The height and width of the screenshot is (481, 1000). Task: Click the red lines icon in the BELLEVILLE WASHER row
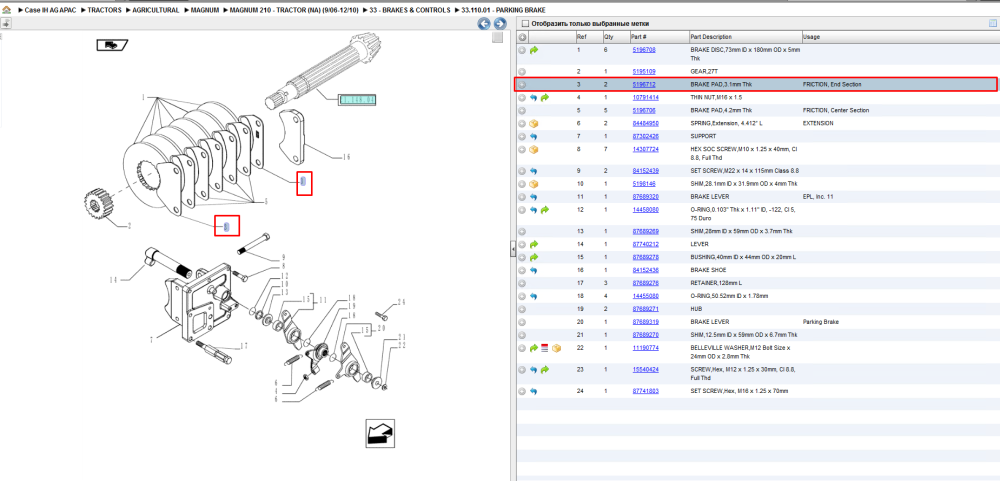(x=545, y=348)
